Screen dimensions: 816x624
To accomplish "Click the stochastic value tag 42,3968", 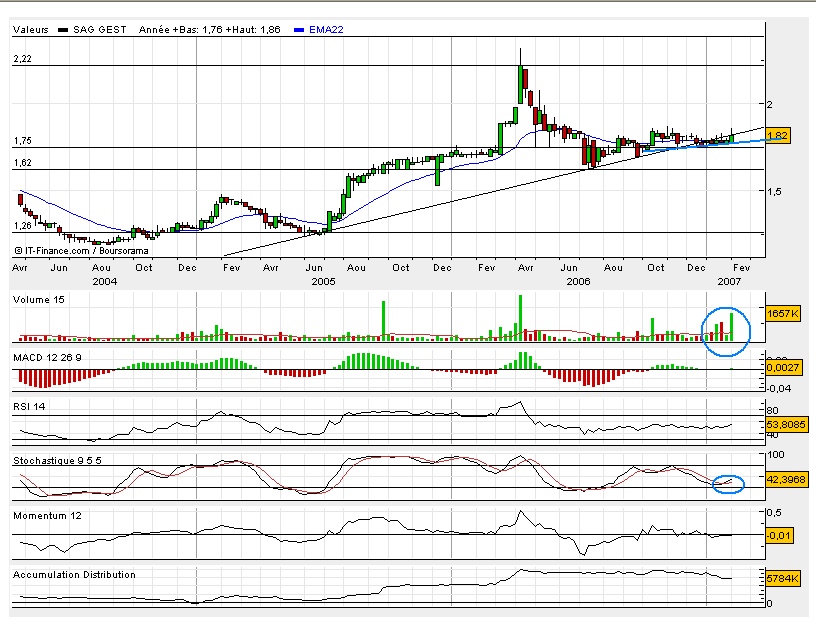I will [784, 480].
